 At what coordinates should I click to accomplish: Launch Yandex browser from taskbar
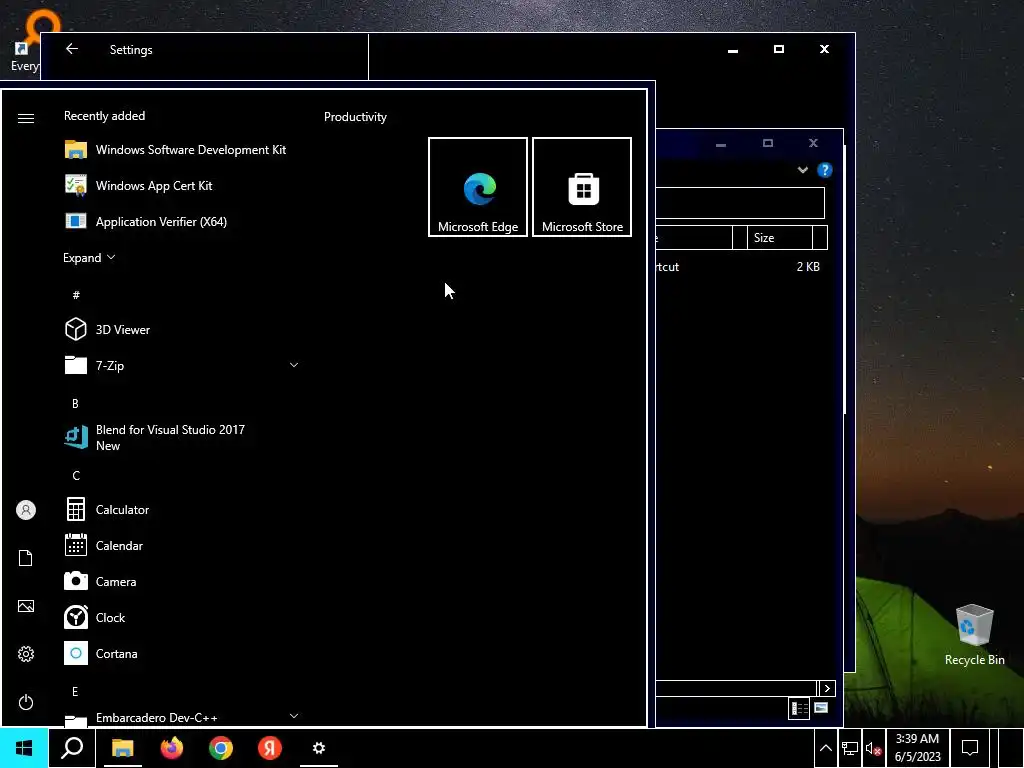[x=270, y=748]
